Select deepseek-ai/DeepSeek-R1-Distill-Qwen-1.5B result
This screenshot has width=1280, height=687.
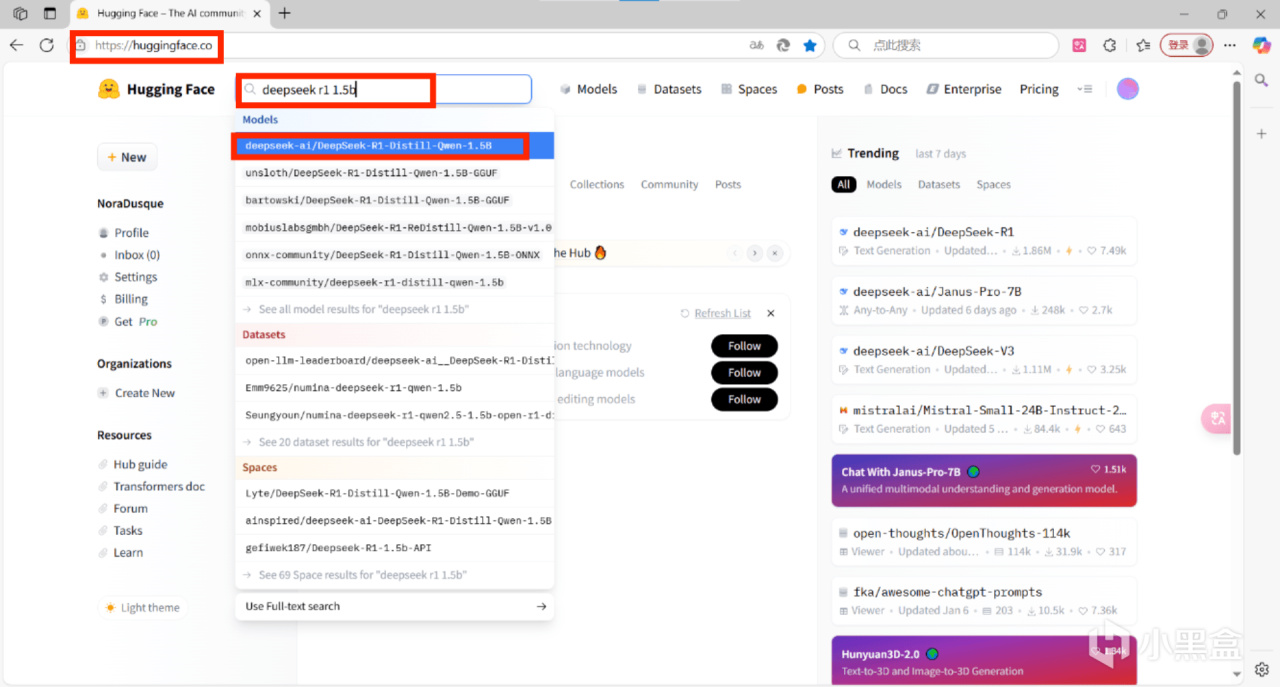coord(394,145)
